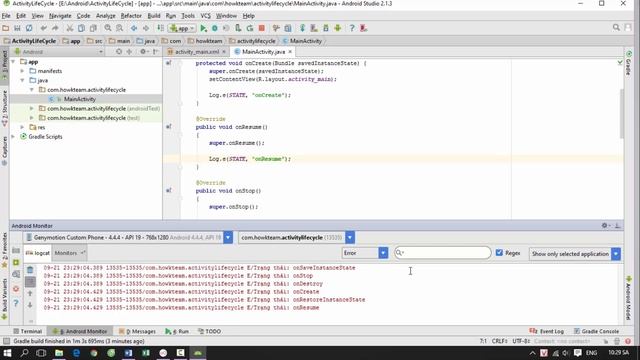Run the app with green play icon
Screen dimensions: 640x360
(x=203, y=28)
